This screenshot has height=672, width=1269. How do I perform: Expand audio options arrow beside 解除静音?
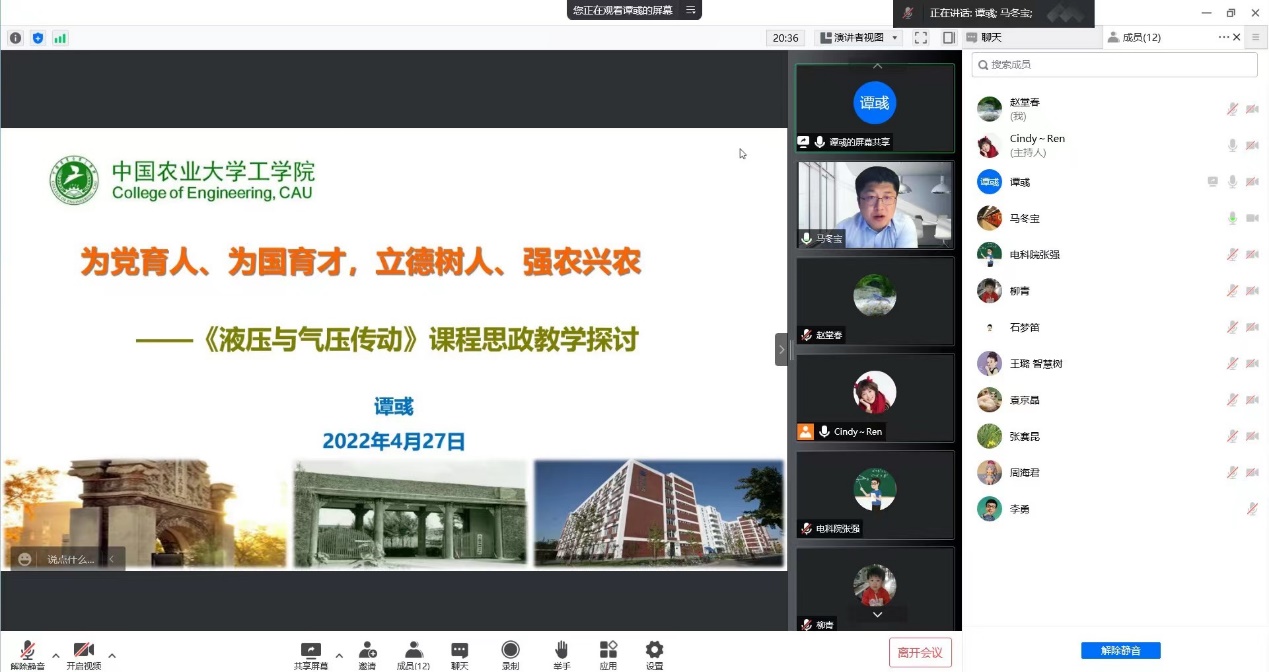(54, 656)
